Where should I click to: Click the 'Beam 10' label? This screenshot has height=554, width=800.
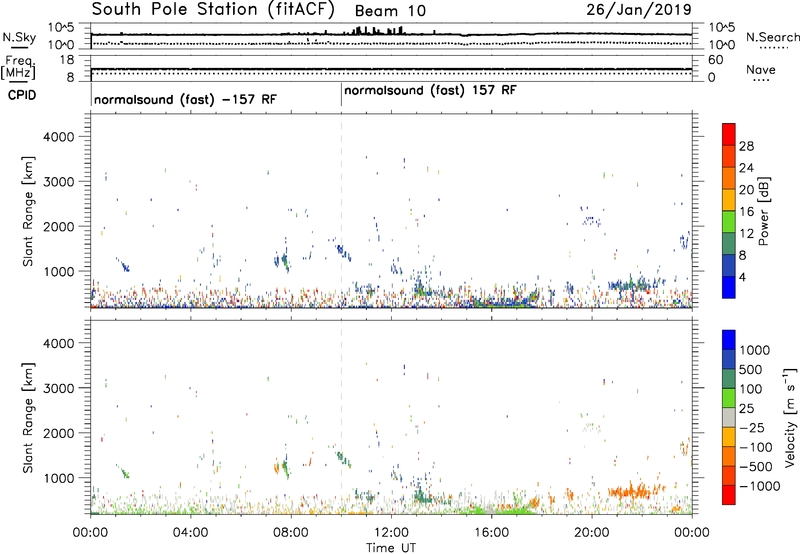click(x=390, y=11)
